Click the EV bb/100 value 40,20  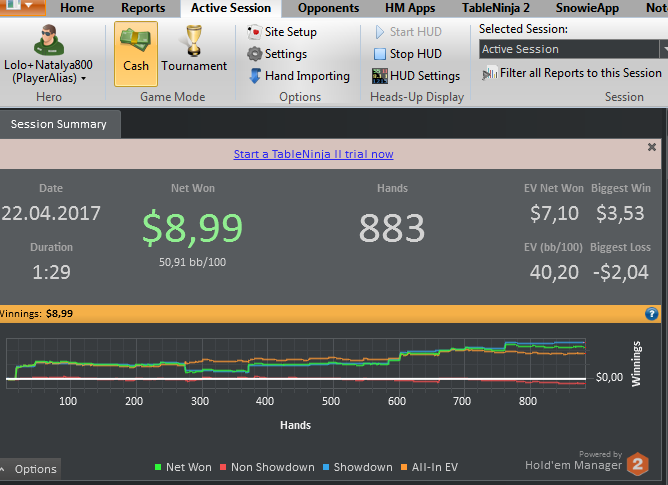[x=554, y=272]
